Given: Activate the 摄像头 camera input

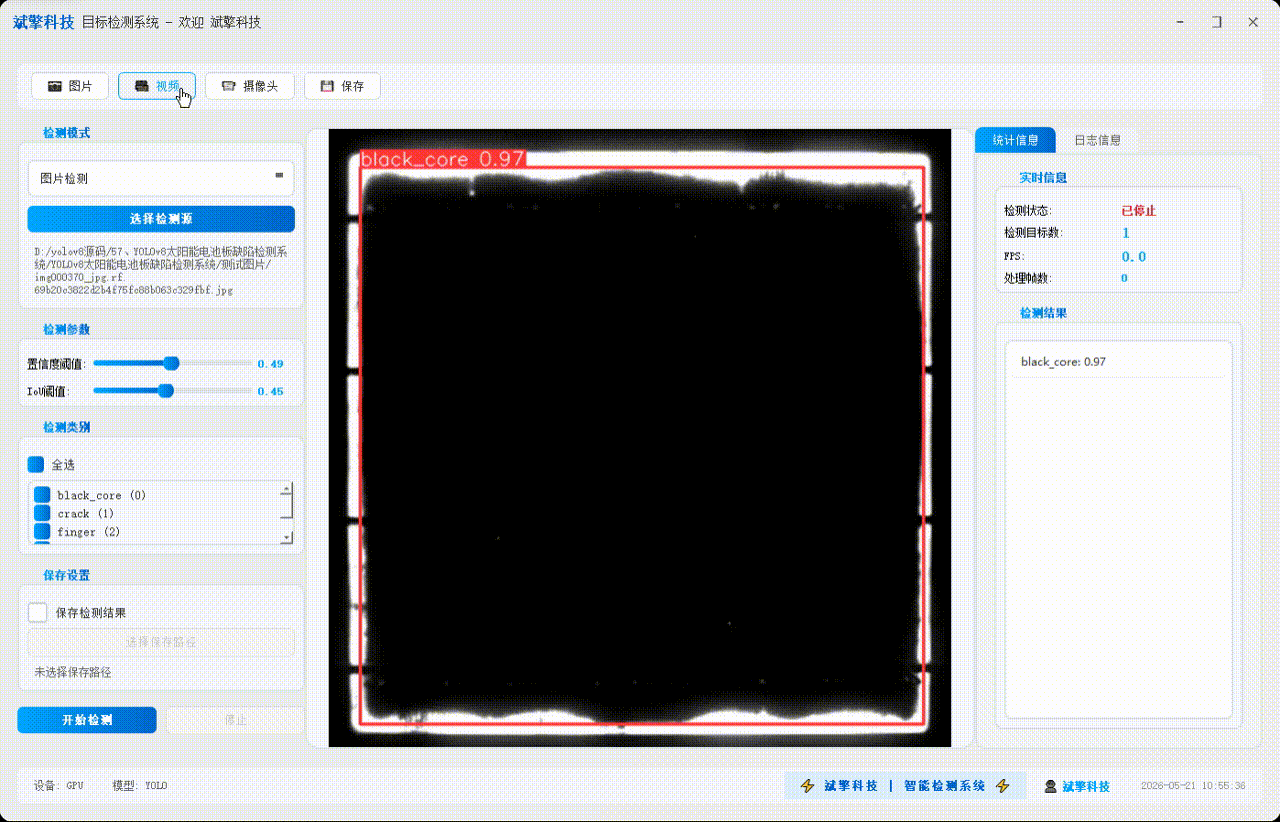Looking at the screenshot, I should (249, 86).
